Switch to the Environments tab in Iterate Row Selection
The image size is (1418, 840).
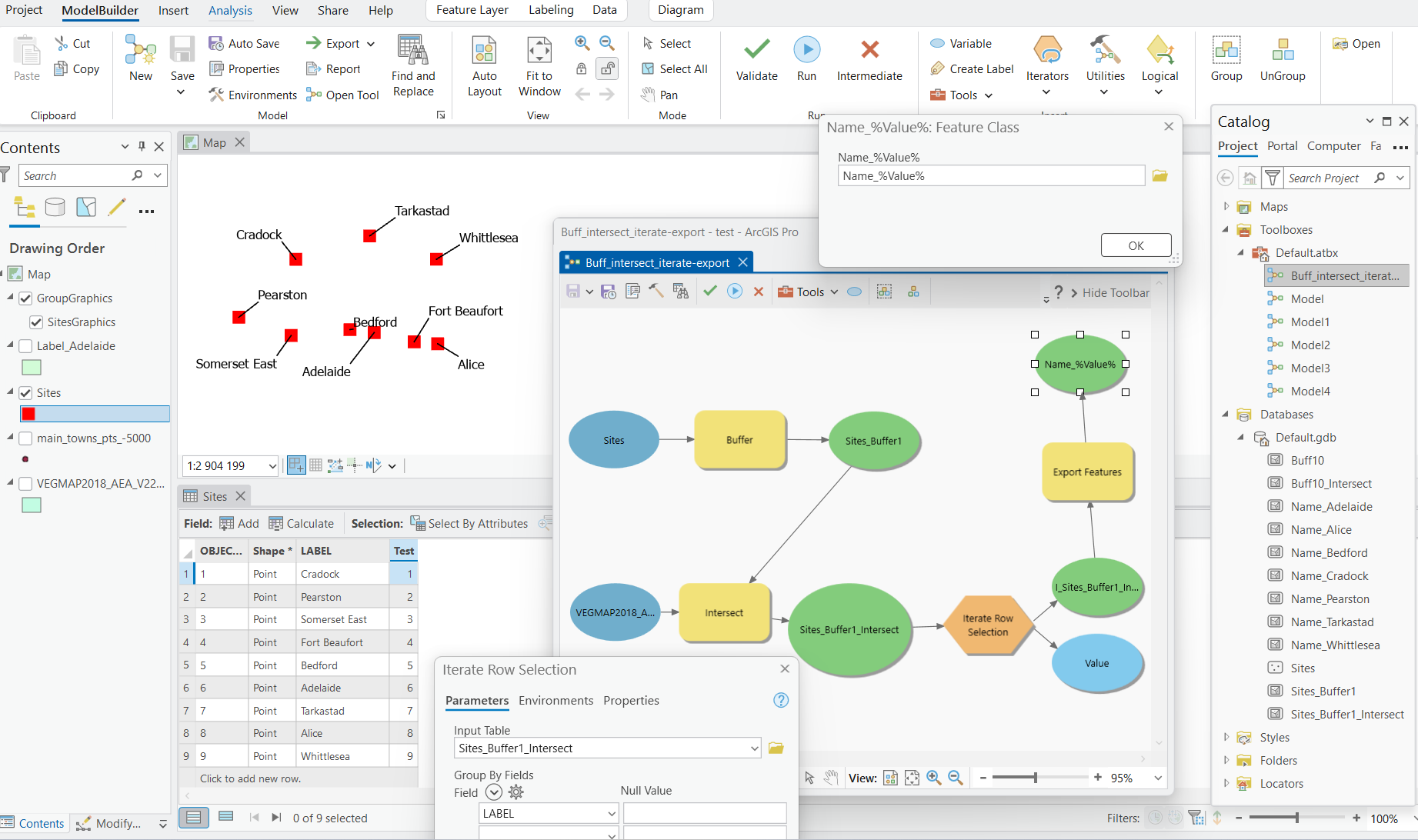556,700
